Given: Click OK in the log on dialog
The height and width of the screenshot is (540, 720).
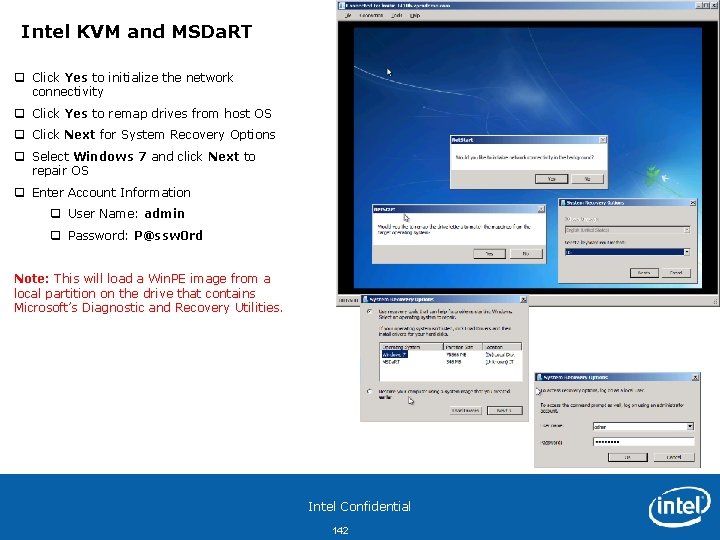Looking at the screenshot, I should 628,457.
